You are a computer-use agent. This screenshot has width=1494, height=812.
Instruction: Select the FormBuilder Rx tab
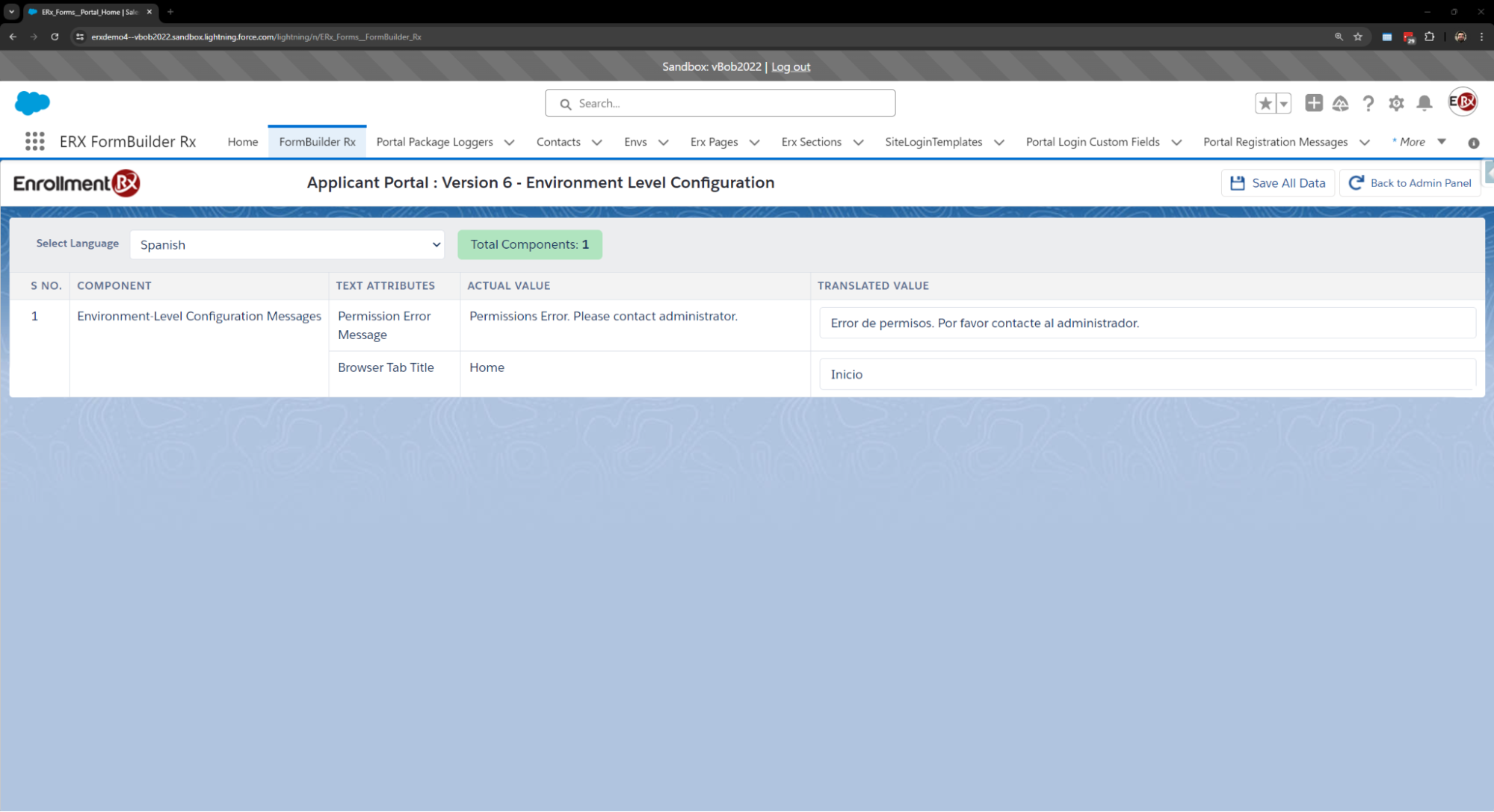point(317,142)
